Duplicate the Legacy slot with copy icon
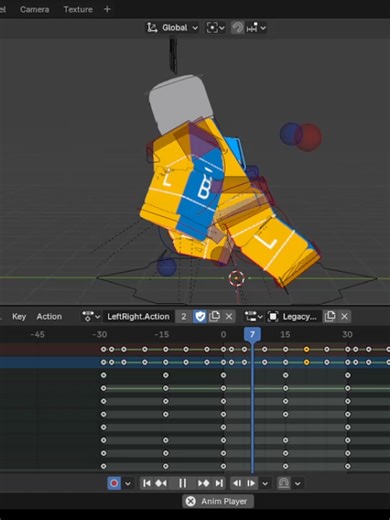Viewport: 390px width, 520px height. pos(330,316)
